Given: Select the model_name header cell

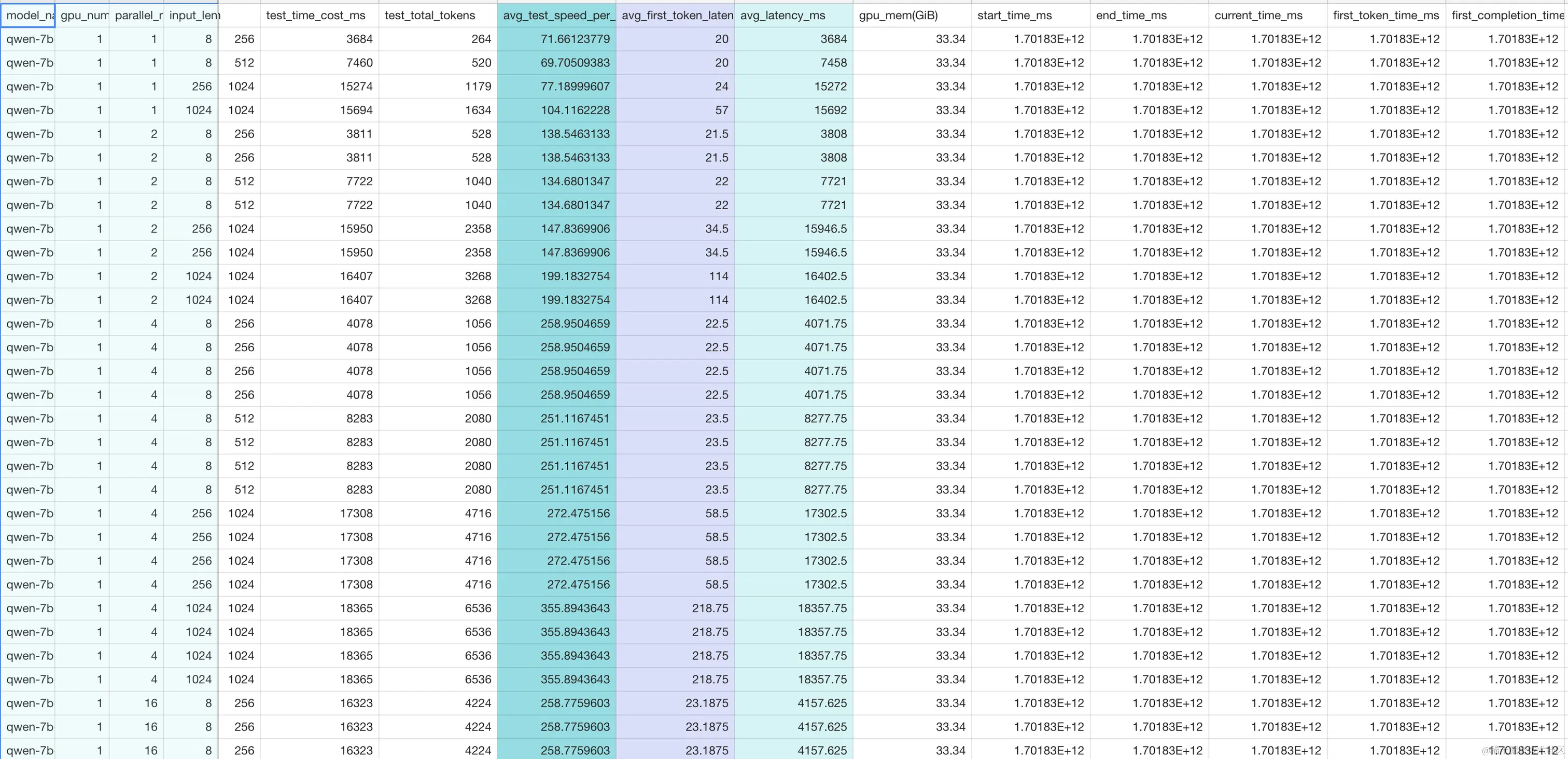Looking at the screenshot, I should click(x=28, y=15).
